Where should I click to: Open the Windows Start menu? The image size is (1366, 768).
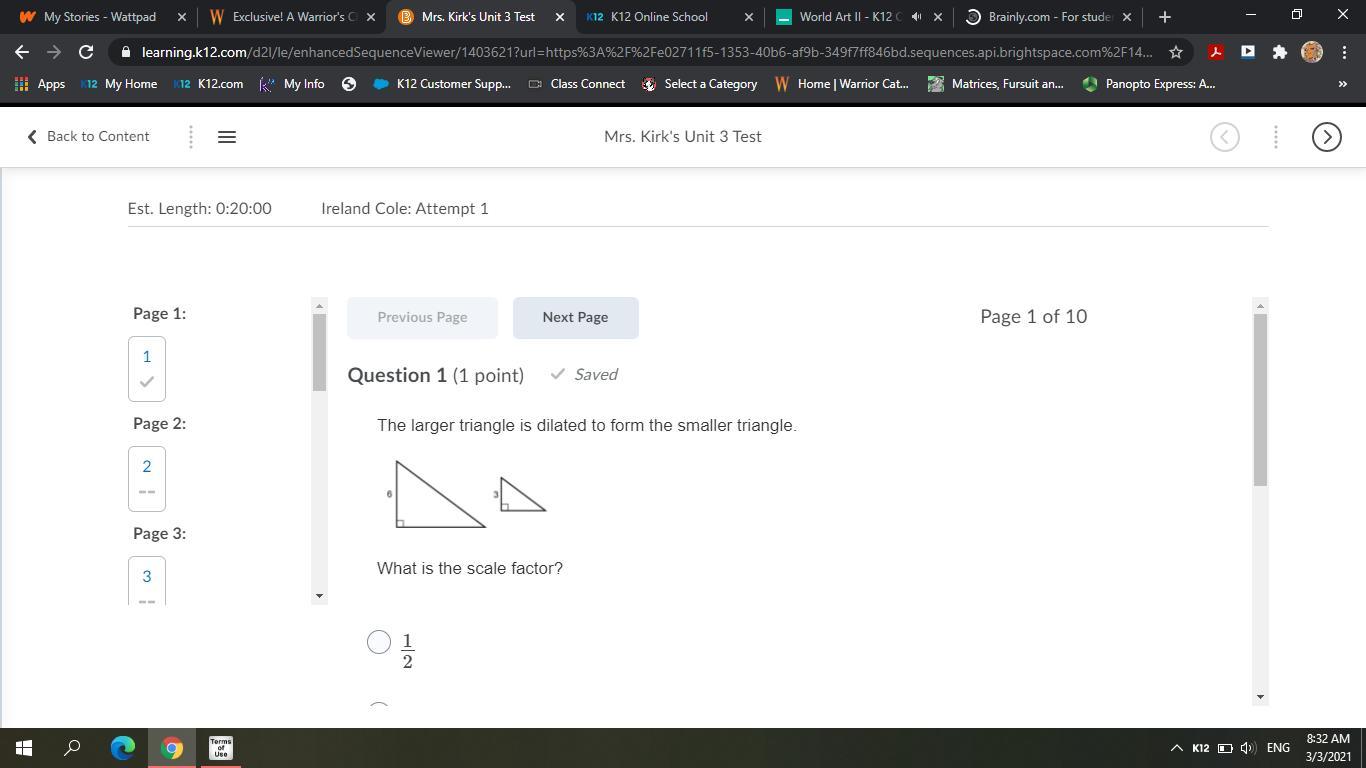tap(24, 748)
